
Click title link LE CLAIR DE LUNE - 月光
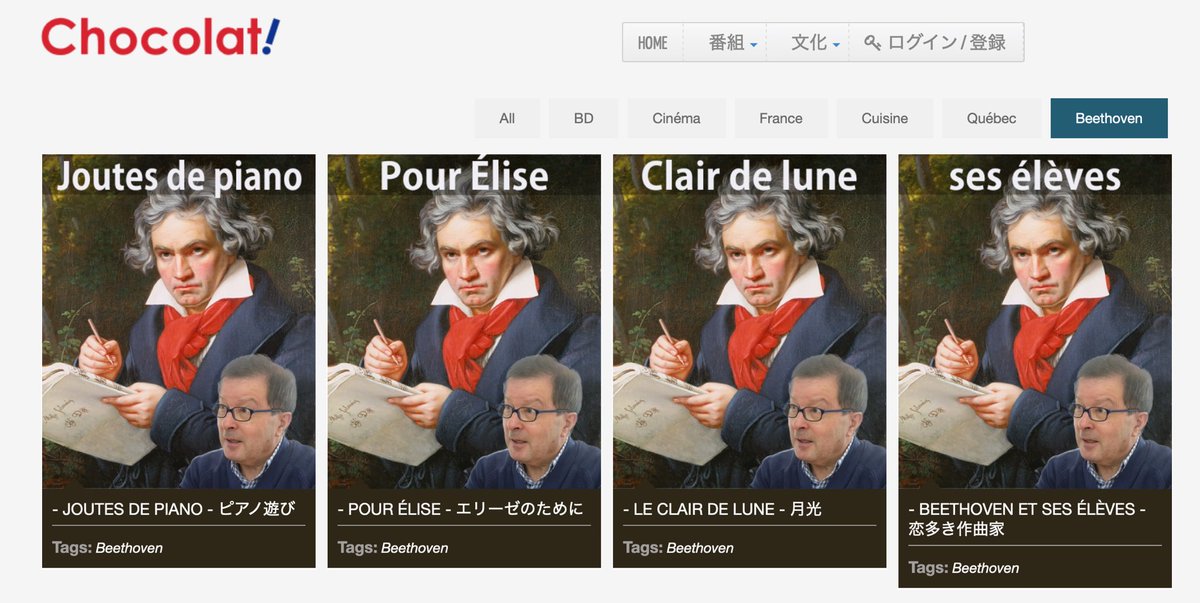pos(722,509)
